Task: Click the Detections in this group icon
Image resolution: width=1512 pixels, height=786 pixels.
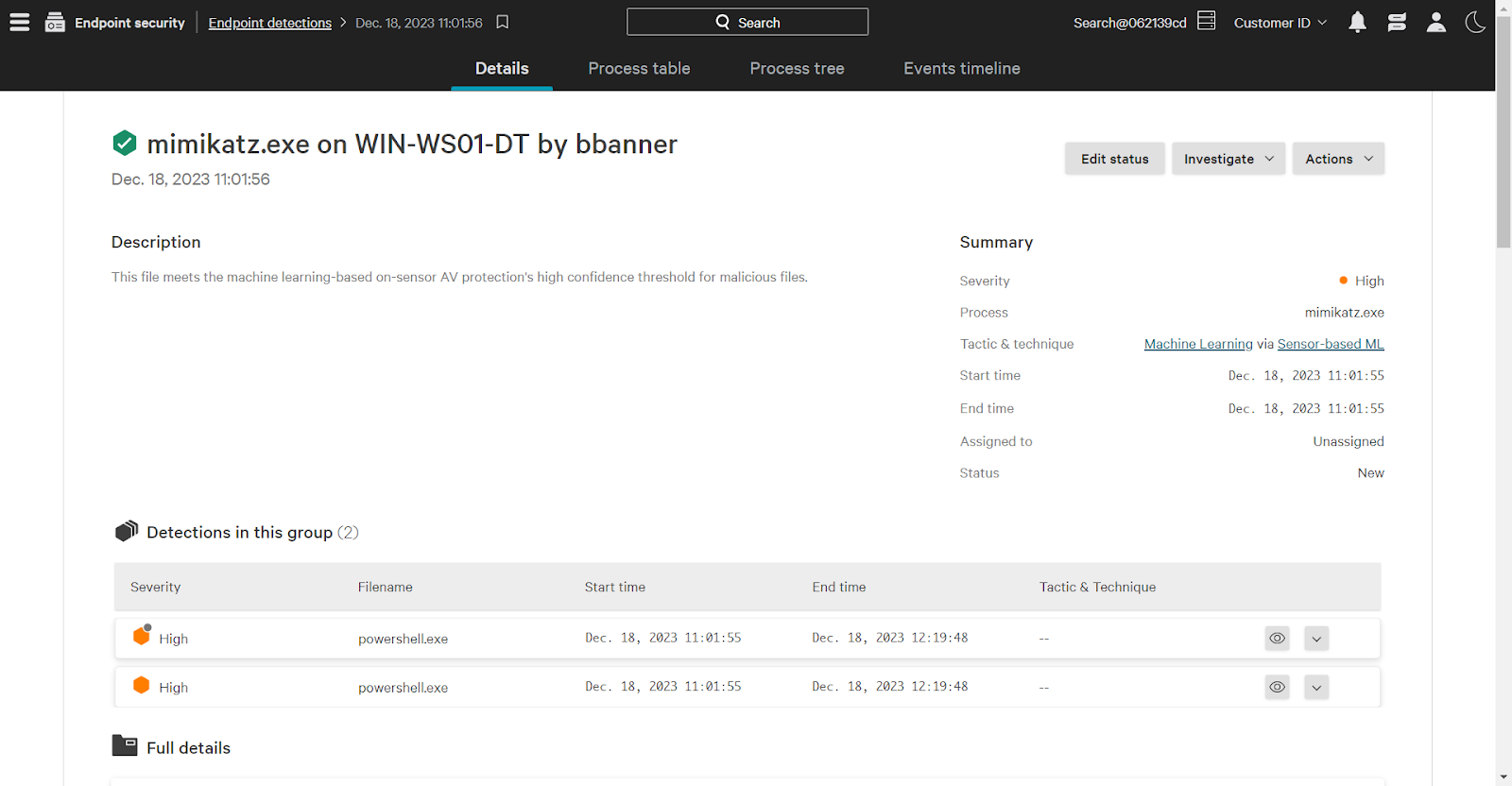Action: click(127, 531)
